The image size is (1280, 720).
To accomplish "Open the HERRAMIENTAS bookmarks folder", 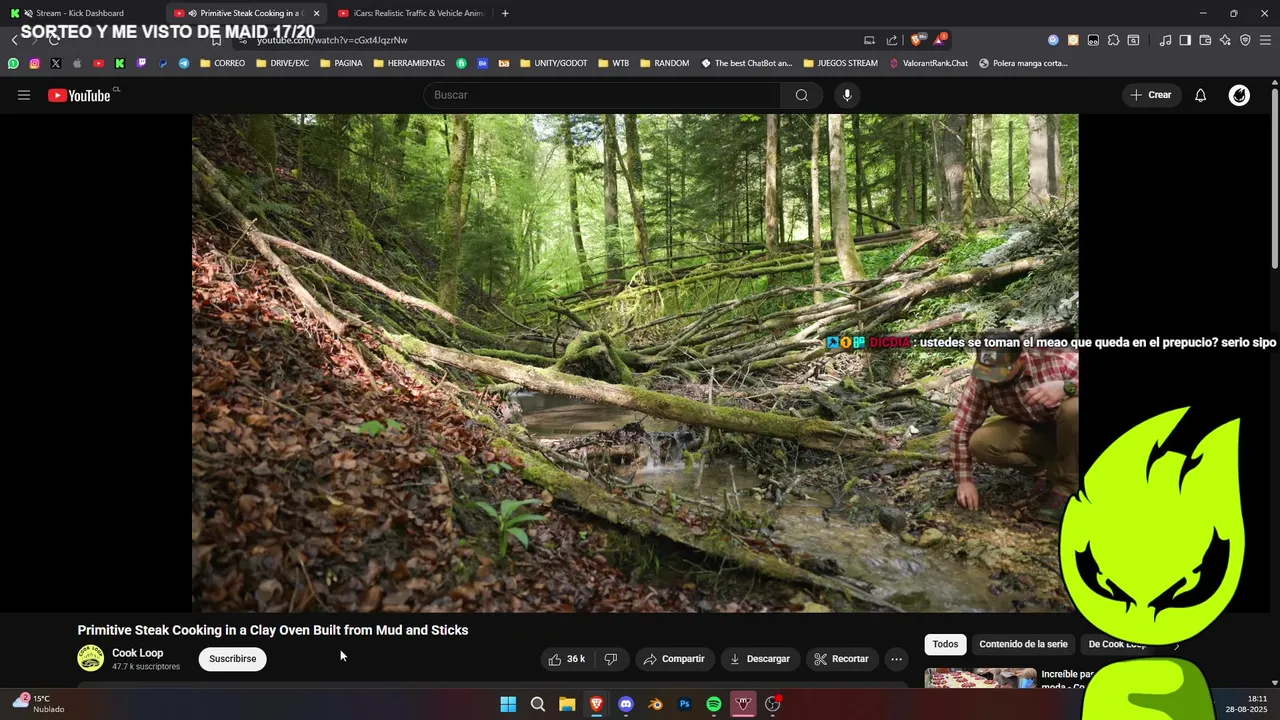I will [x=409, y=63].
